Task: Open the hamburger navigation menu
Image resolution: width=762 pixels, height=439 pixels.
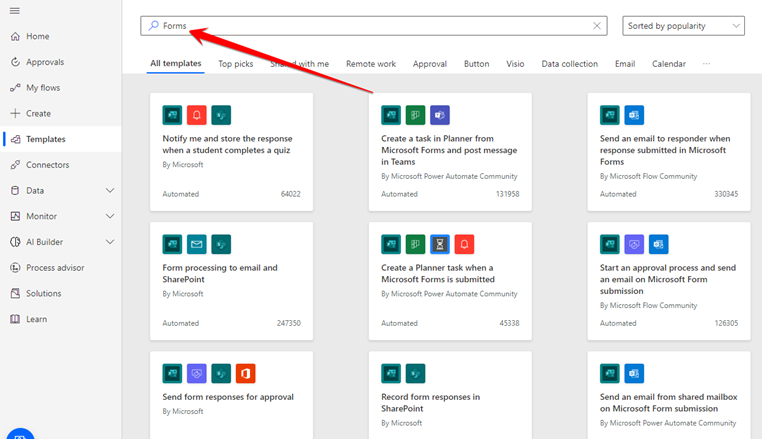Action: [15, 11]
